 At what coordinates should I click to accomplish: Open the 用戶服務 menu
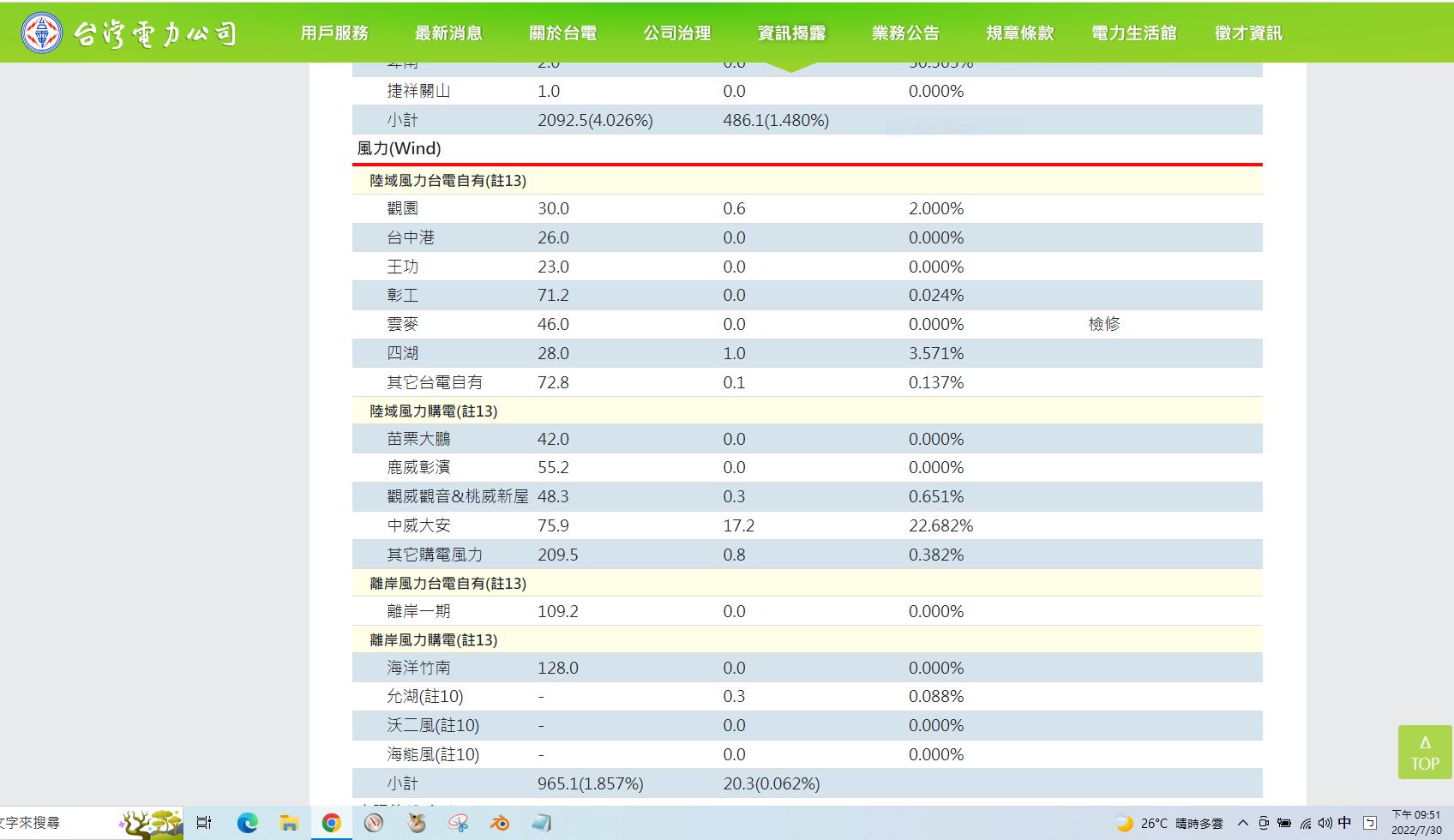tap(334, 33)
